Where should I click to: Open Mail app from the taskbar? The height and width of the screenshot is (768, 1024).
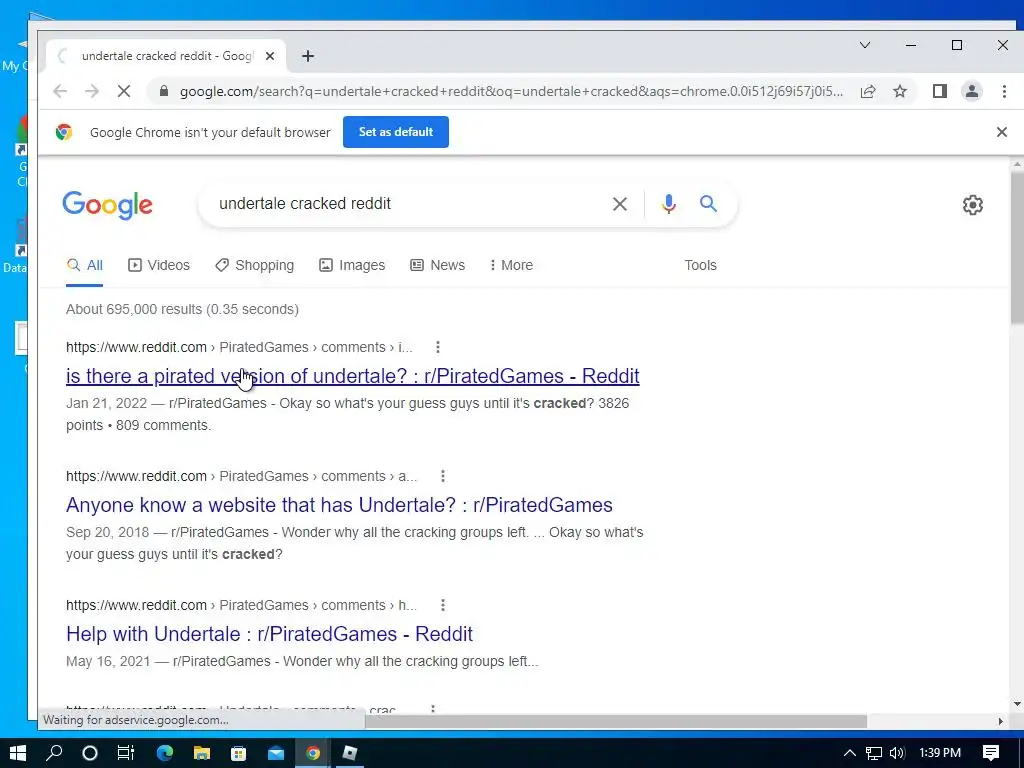(x=276, y=753)
